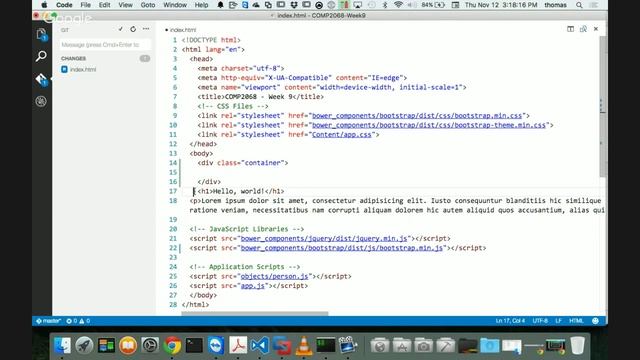Open the Explorer view in activity bar
The width and height of the screenshot is (640, 360).
(x=41, y=34)
